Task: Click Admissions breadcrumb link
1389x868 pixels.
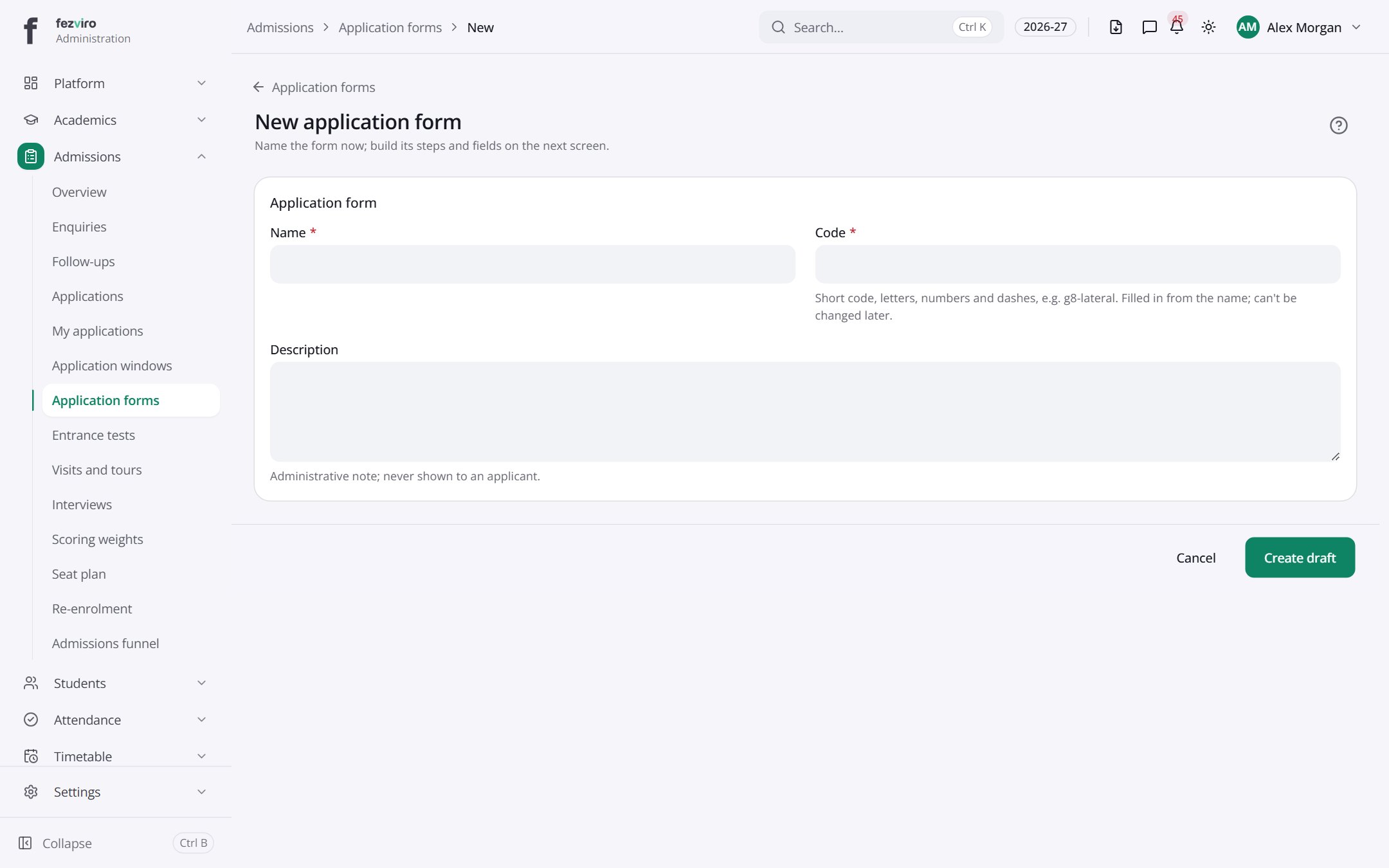Action: point(280,27)
